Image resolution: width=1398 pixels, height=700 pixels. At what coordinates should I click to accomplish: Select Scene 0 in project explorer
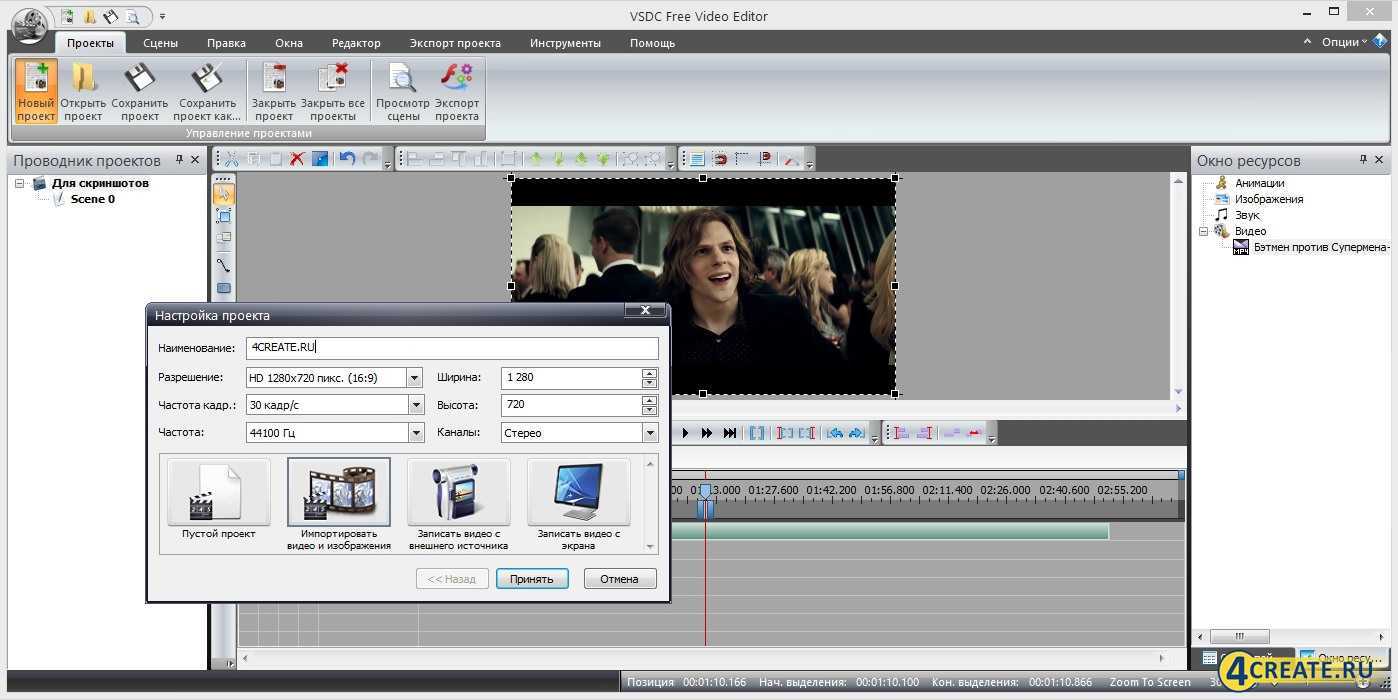point(92,199)
